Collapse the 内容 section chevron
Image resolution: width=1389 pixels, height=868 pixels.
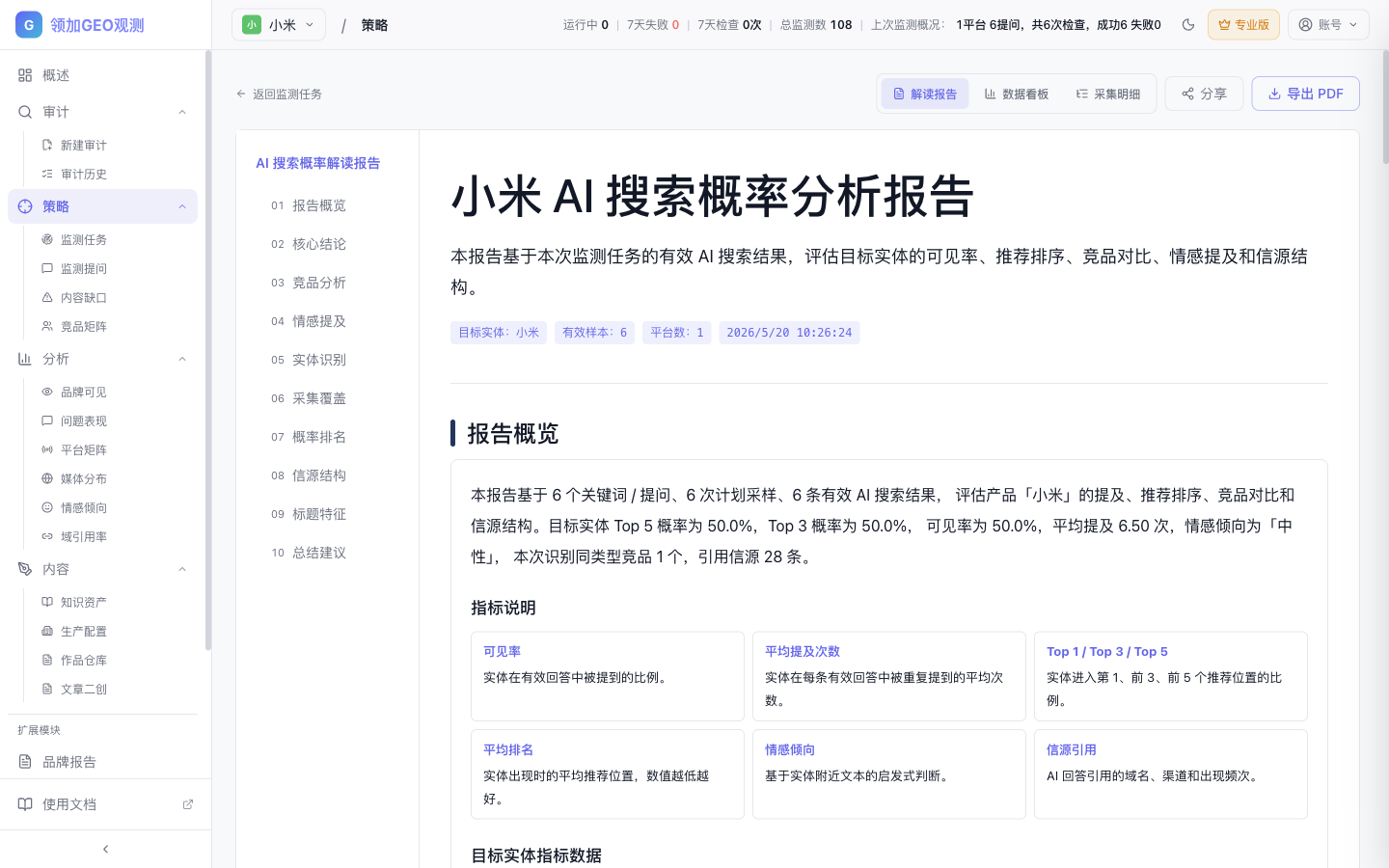click(x=182, y=569)
